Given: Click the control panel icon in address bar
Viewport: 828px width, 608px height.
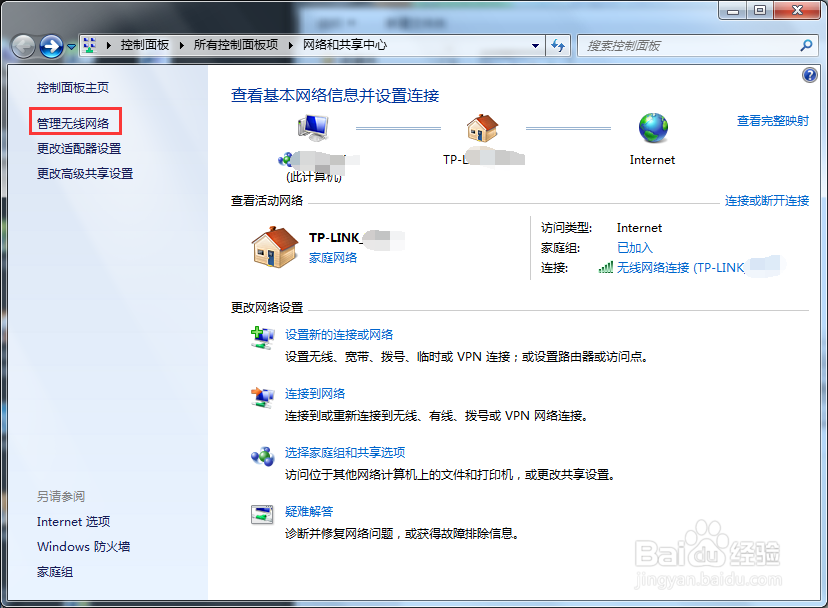Looking at the screenshot, I should (x=90, y=45).
